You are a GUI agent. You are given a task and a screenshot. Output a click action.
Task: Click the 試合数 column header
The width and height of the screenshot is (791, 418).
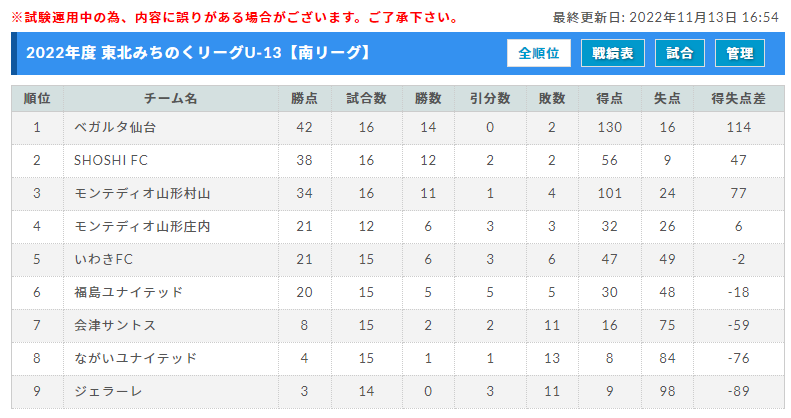367,98
